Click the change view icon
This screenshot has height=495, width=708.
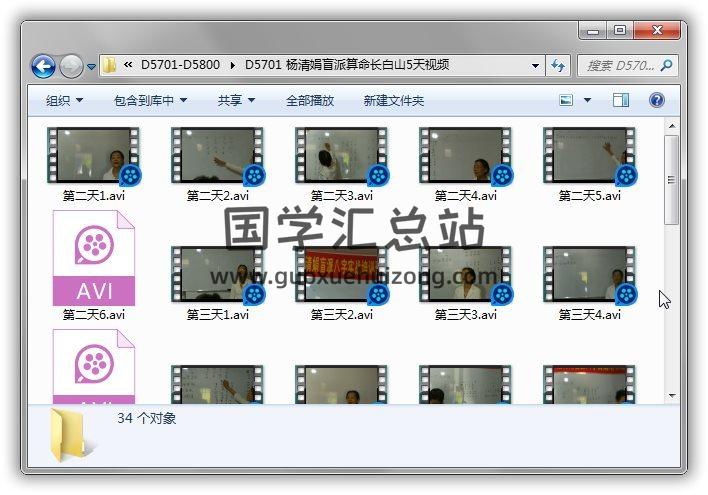point(566,100)
